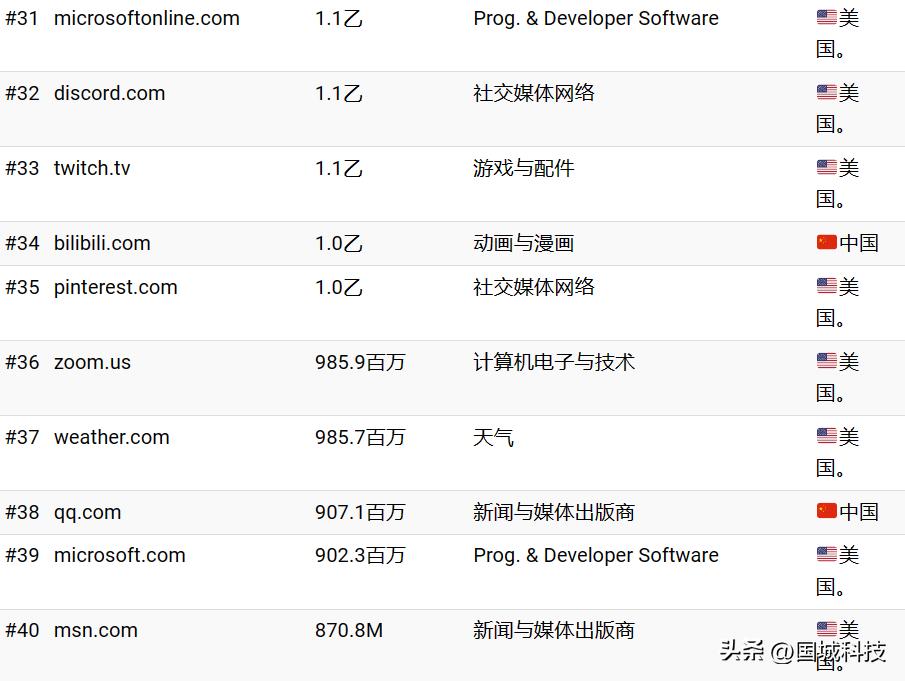
Task: Click the US flag icon beside weather.com
Action: coord(824,436)
